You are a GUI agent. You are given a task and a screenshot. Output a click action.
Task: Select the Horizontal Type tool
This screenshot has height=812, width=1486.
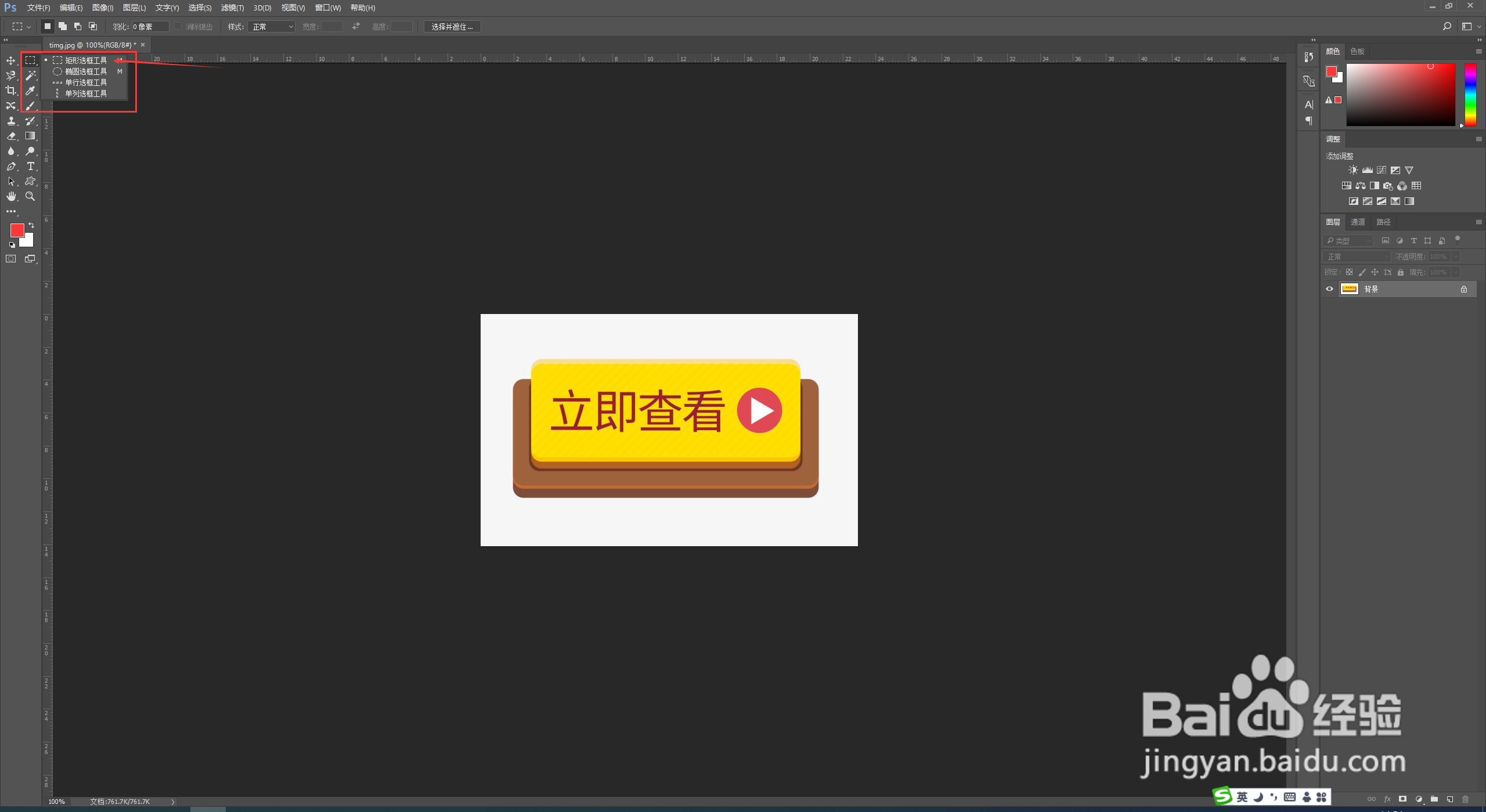31,167
